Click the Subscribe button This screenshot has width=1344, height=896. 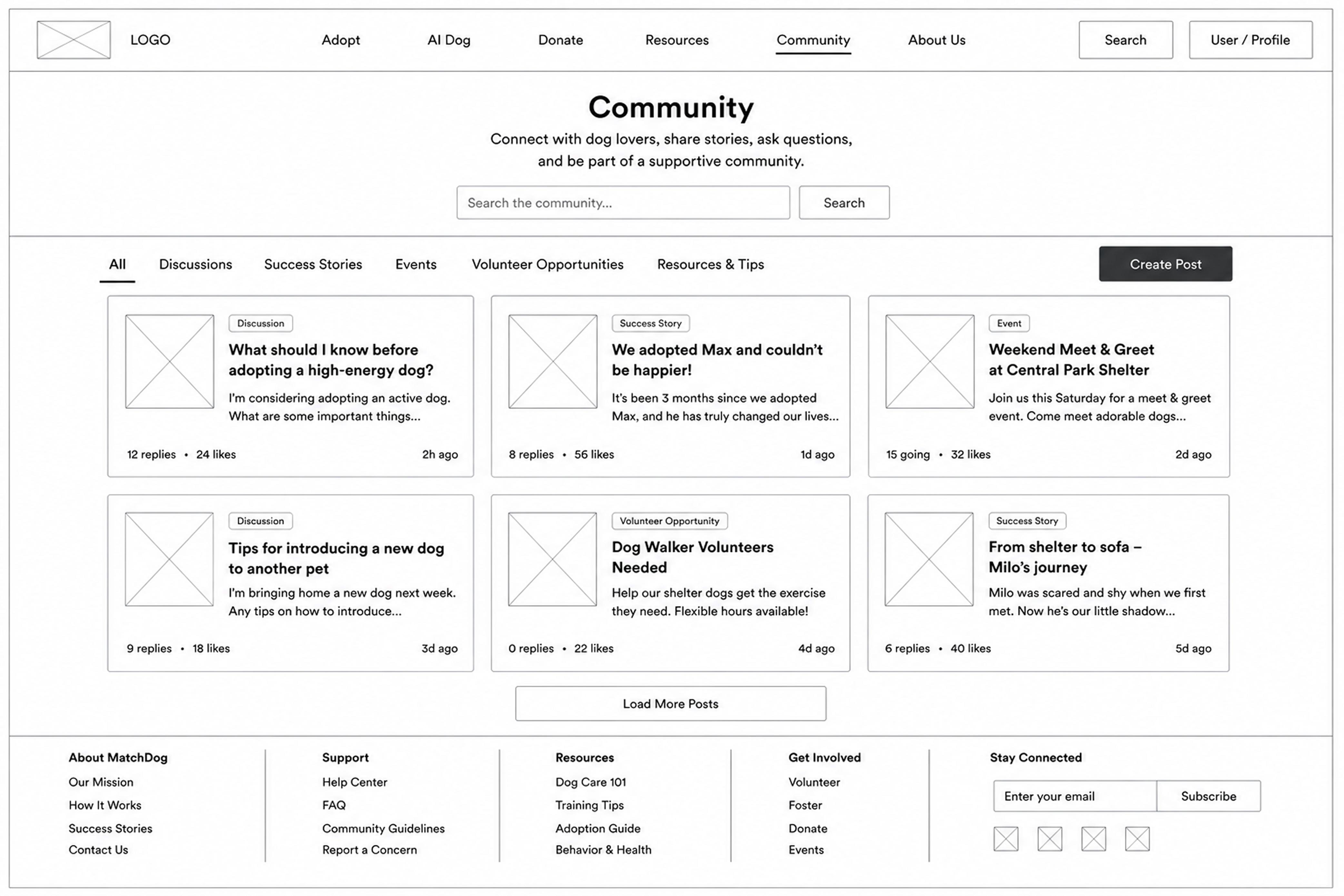(1209, 797)
